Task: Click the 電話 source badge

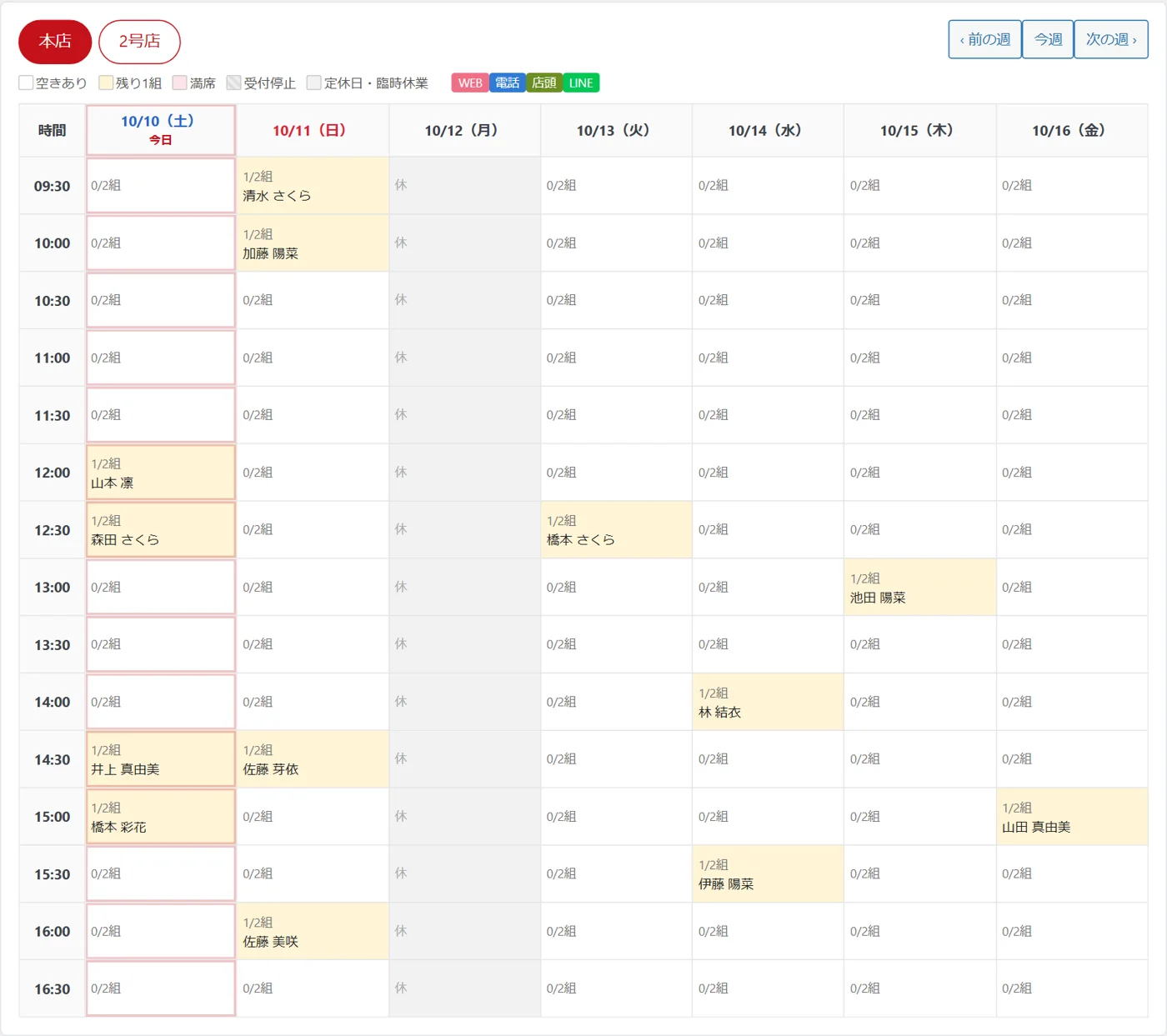Action: [x=508, y=83]
